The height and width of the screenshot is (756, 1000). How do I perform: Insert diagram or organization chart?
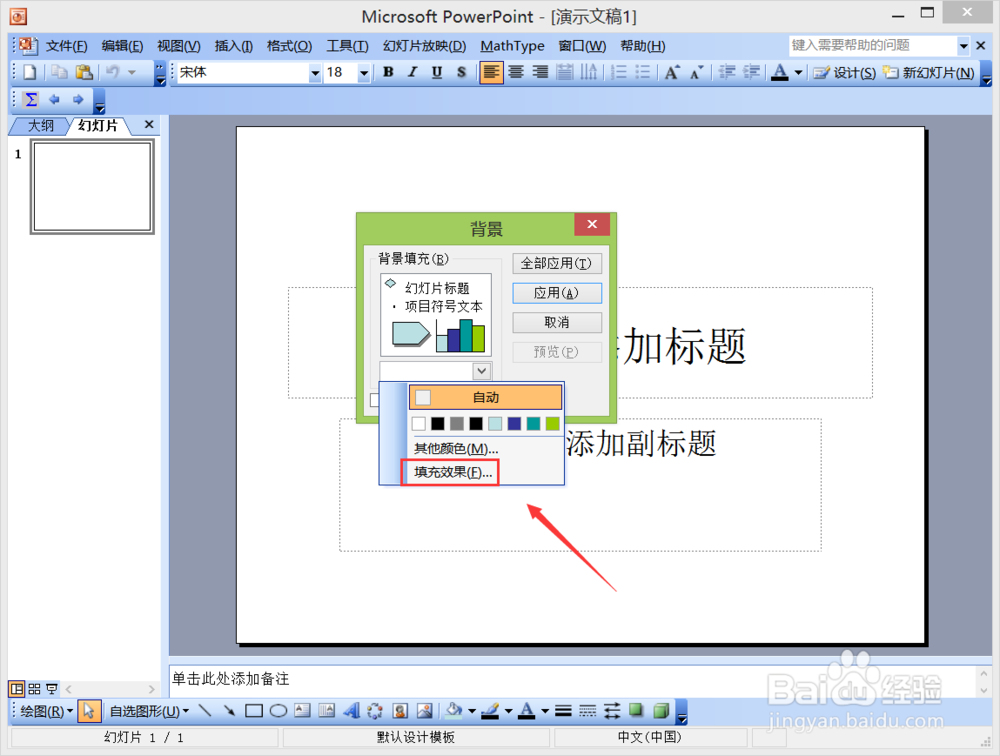pos(375,711)
